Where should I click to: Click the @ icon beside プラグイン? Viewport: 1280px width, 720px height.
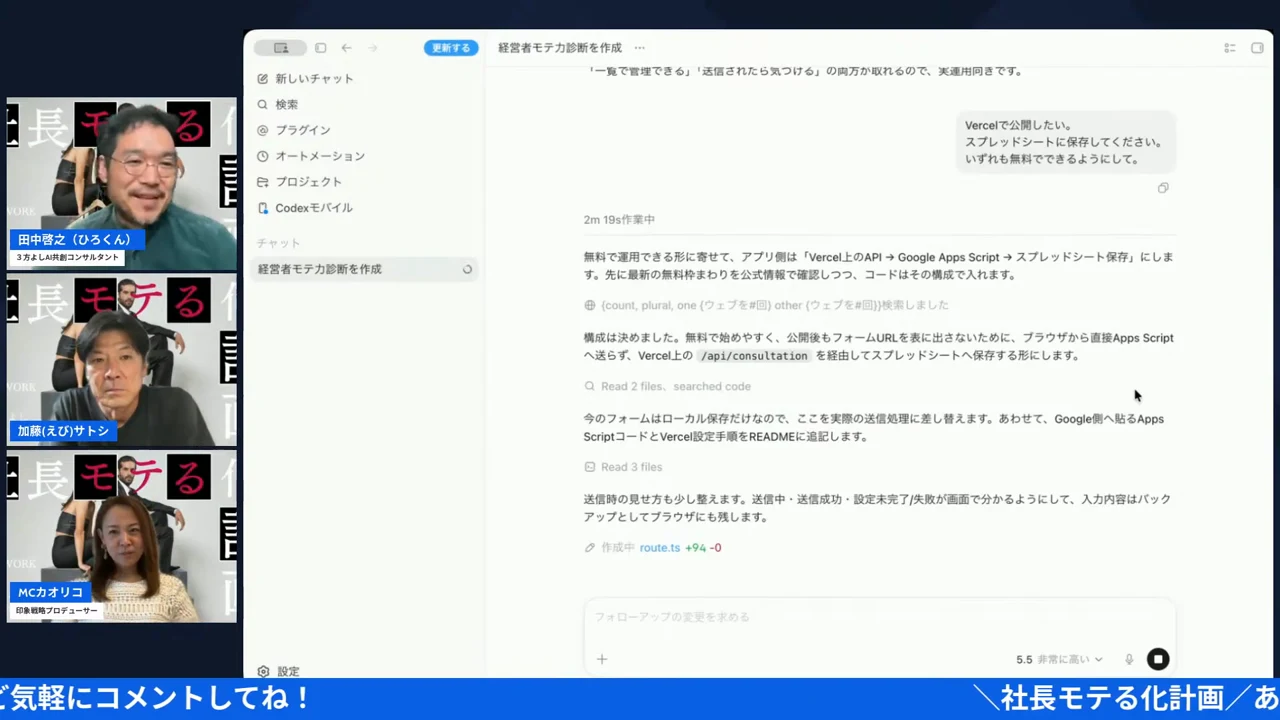[263, 130]
